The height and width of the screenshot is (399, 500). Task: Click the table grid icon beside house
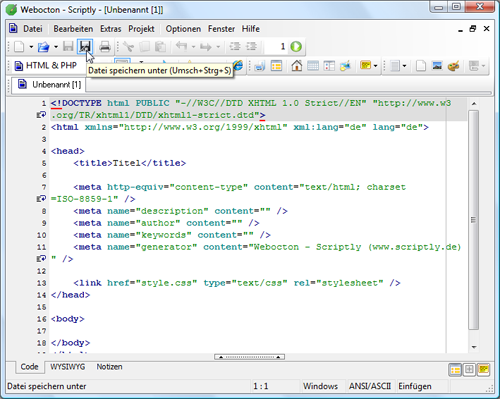pos(313,66)
